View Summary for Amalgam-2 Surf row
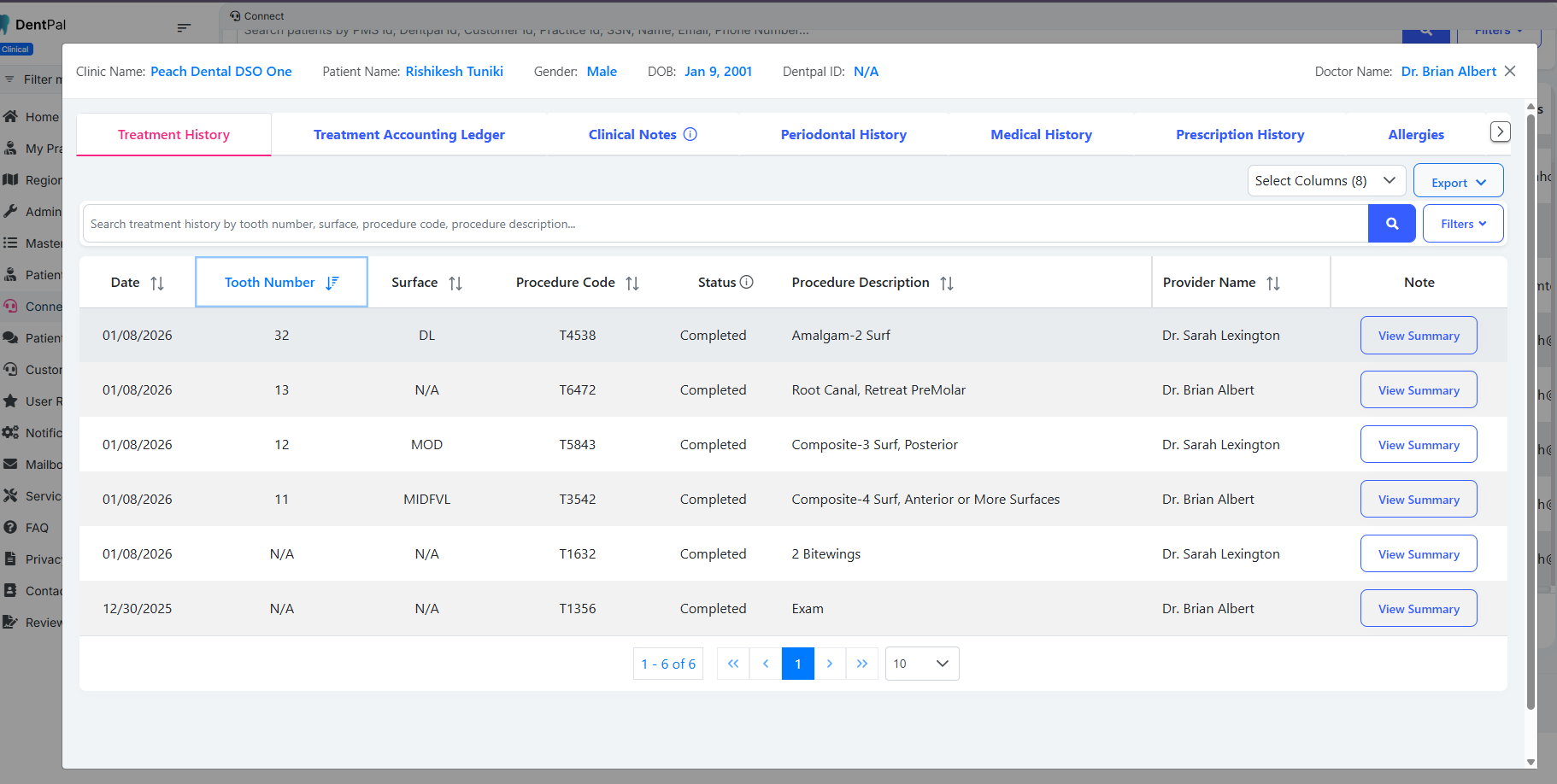1557x784 pixels. (x=1418, y=336)
